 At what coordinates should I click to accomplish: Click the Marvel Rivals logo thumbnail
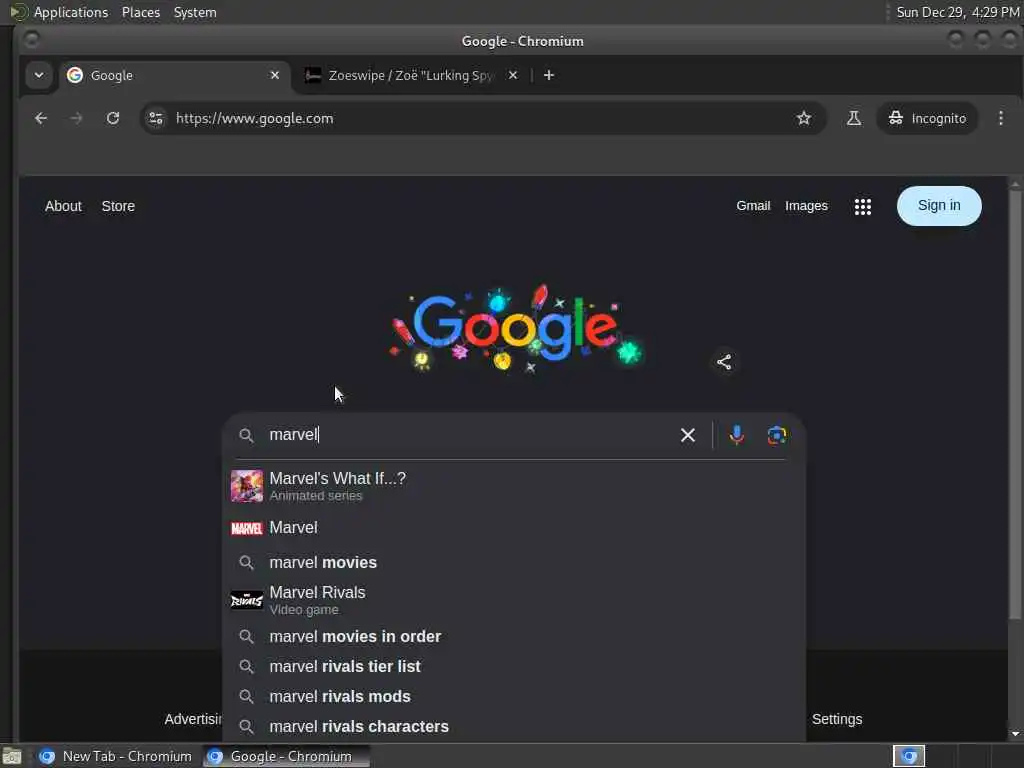247,600
